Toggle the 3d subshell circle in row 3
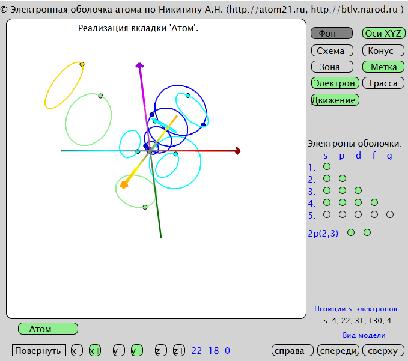408x361 pixels. click(358, 190)
